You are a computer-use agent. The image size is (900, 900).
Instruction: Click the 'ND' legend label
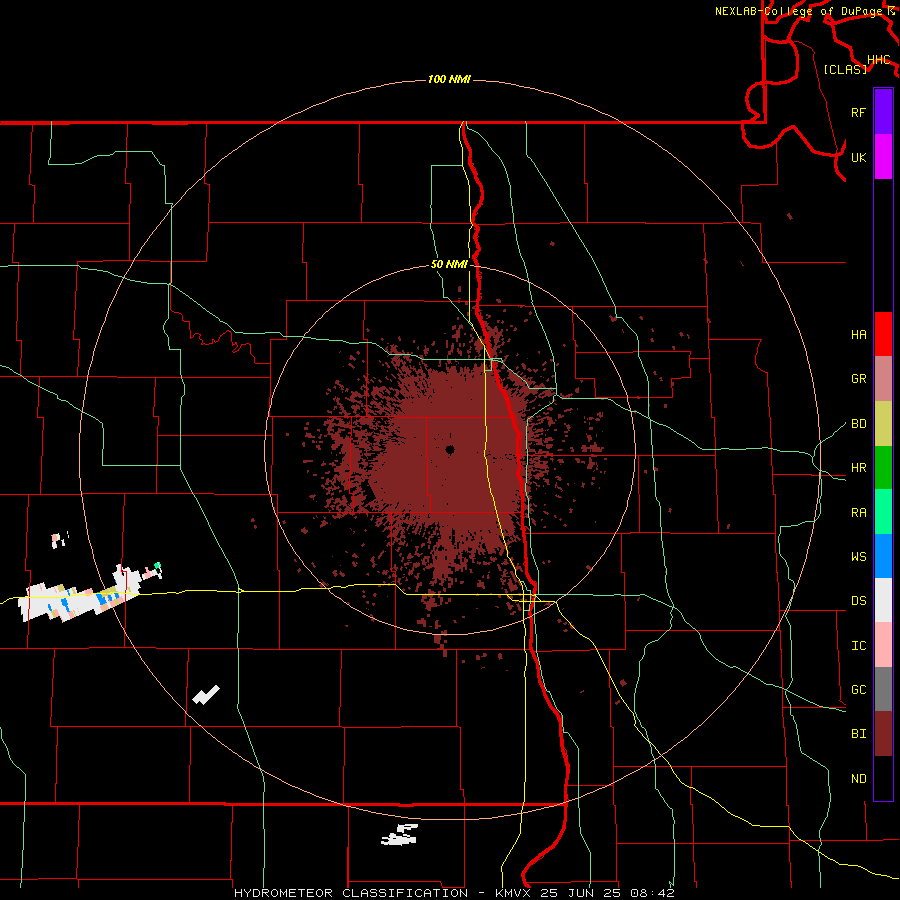[858, 779]
